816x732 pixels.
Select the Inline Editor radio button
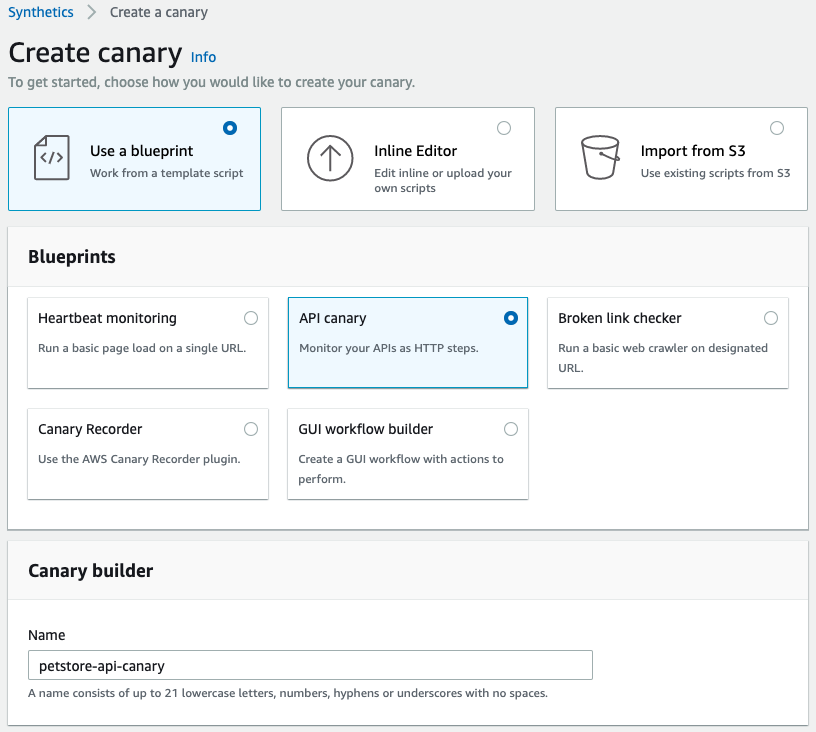[504, 128]
